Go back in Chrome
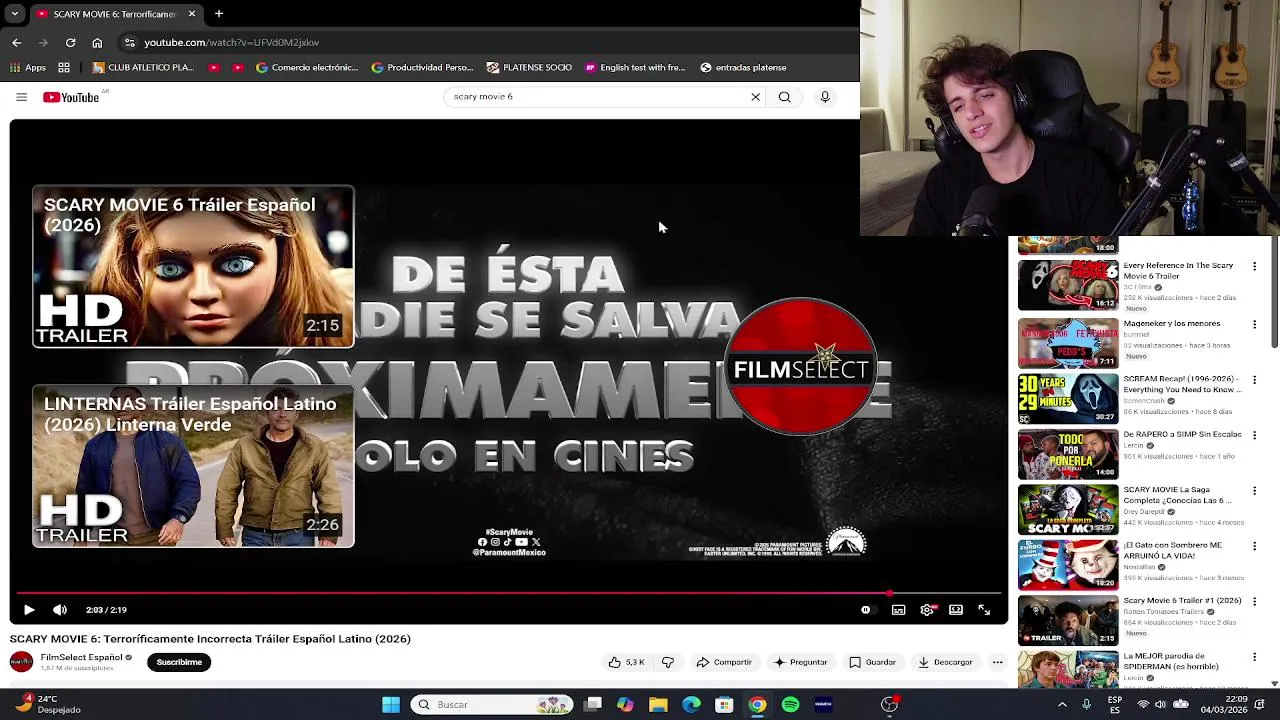Screen dimensions: 1280x720 pyautogui.click(x=16, y=43)
